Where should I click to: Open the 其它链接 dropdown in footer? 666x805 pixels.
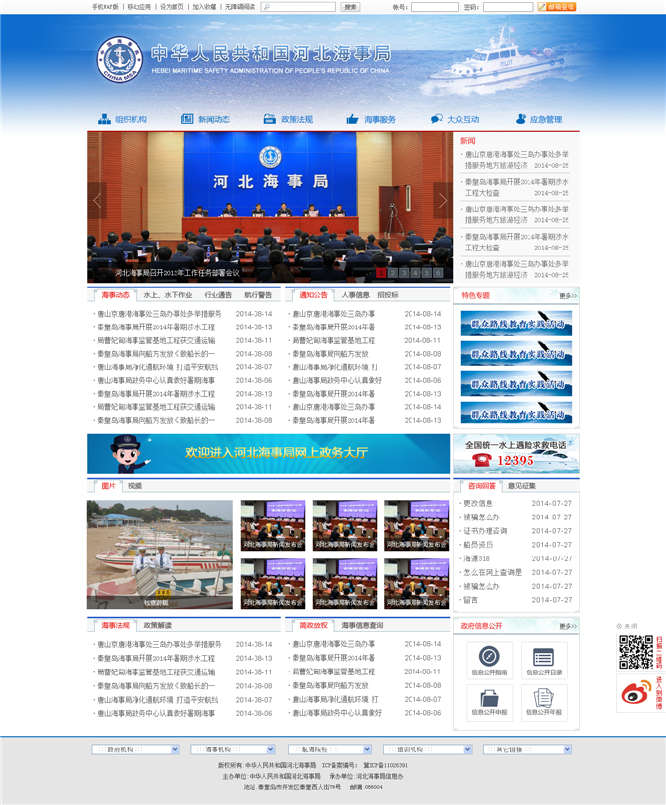(x=527, y=749)
